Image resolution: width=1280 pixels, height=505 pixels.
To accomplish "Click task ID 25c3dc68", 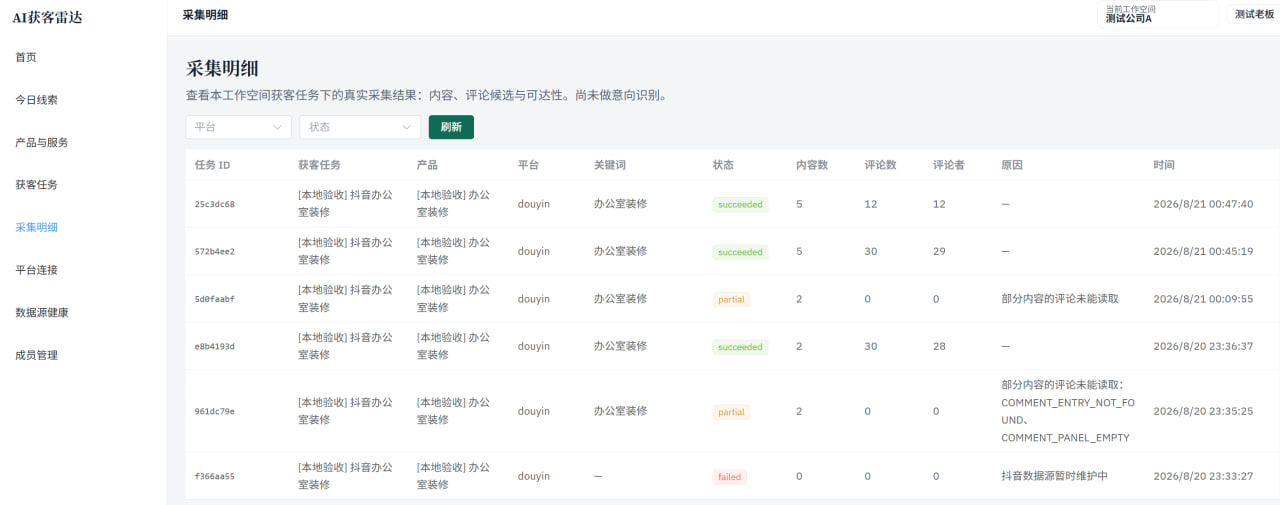I will click(x=215, y=204).
